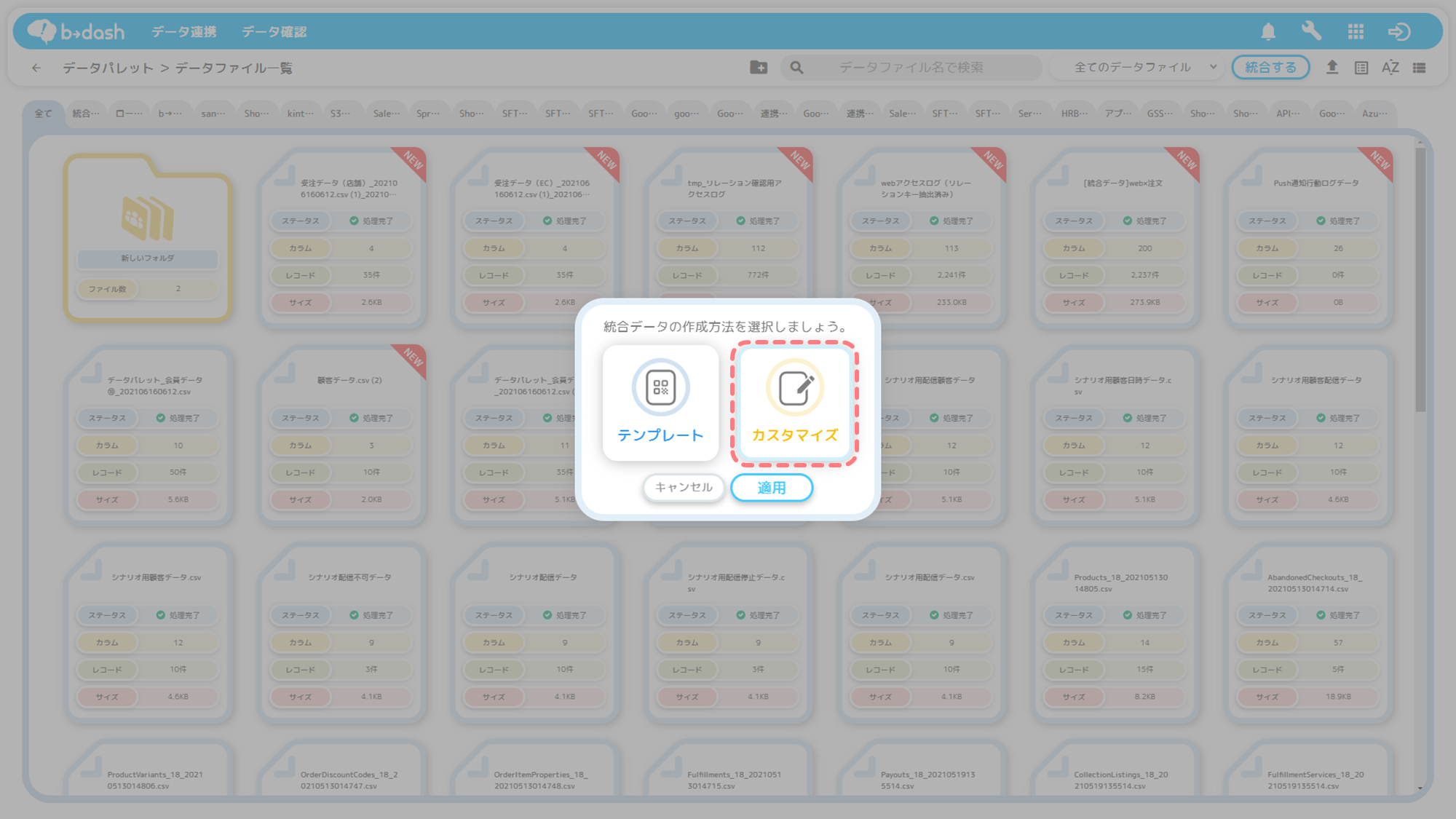This screenshot has width=1456, height=819.
Task: Click the 新しいフォルダ folder icon
Action: coord(147,218)
